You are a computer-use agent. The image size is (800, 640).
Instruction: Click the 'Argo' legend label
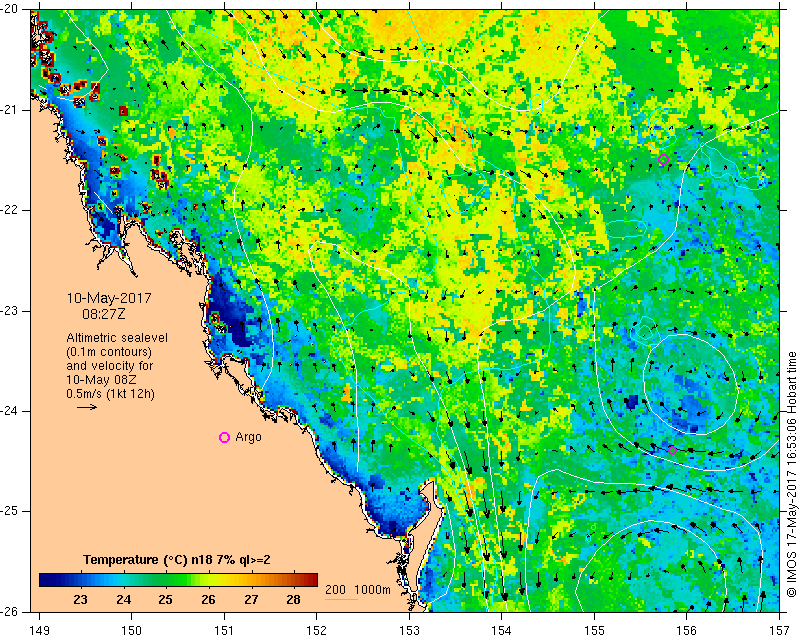pyautogui.click(x=248, y=437)
